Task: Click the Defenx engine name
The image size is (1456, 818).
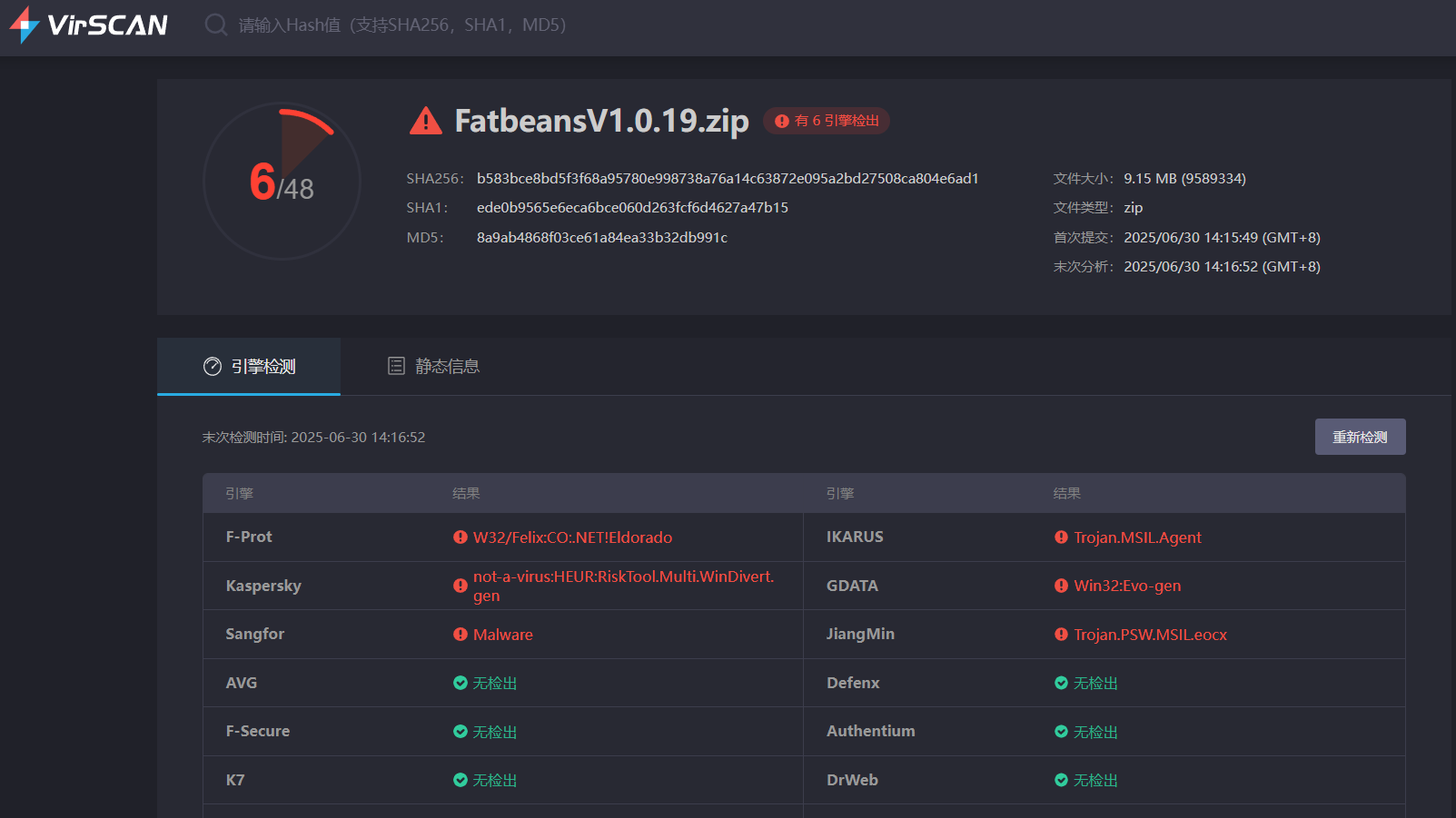Action: (853, 683)
